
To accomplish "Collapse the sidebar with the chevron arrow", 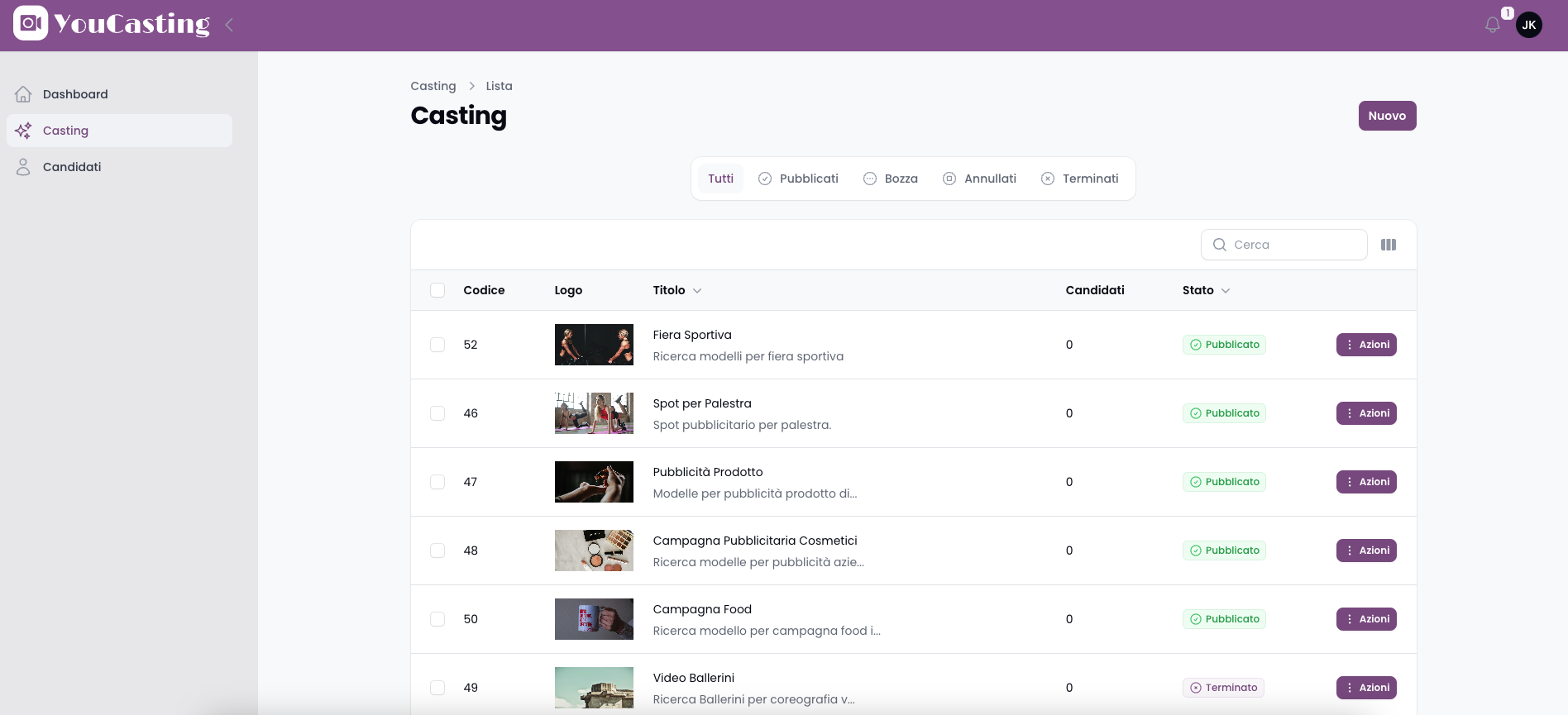I will tap(229, 25).
